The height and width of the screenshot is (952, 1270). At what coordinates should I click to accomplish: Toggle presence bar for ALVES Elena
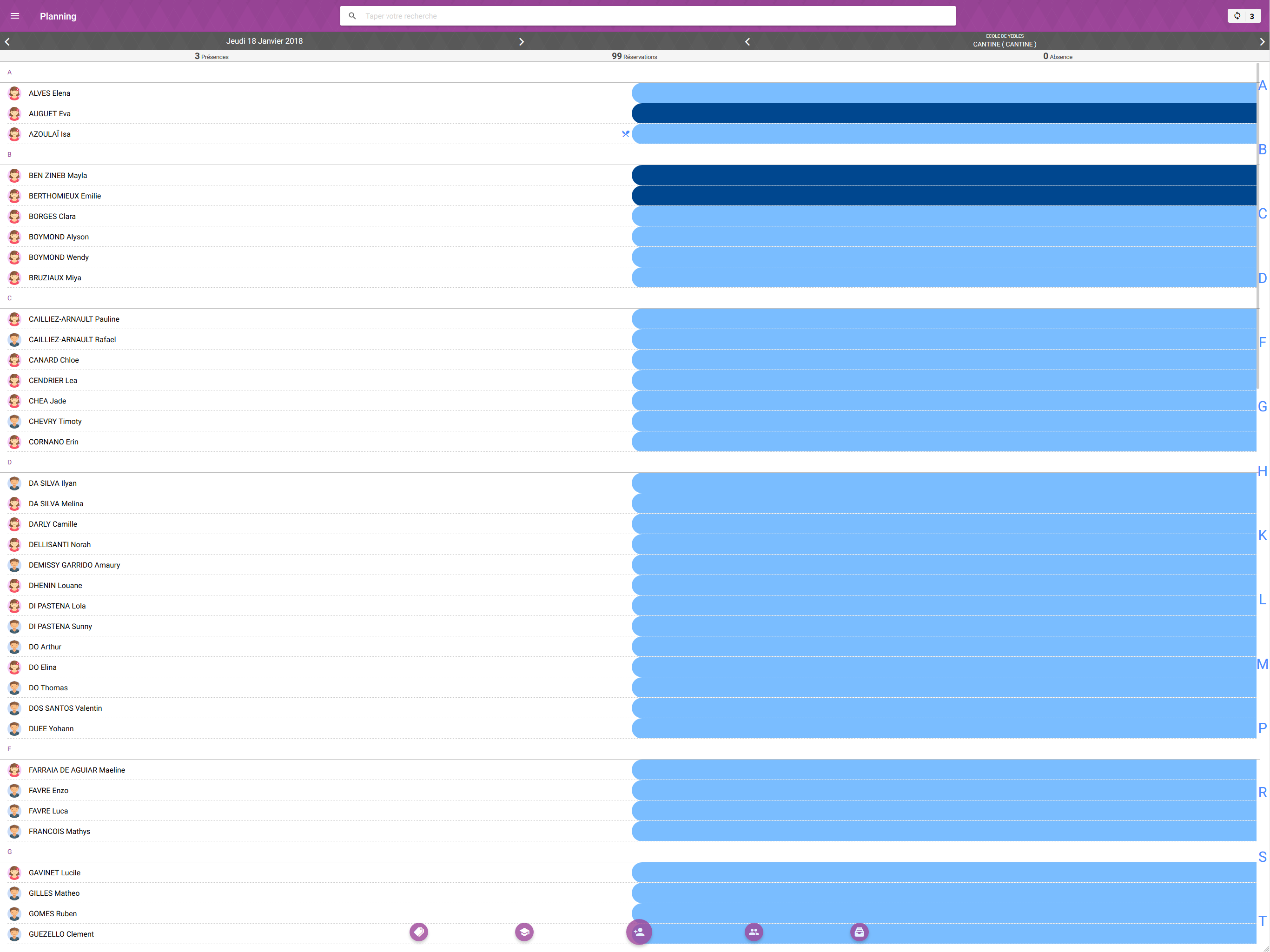coord(944,93)
